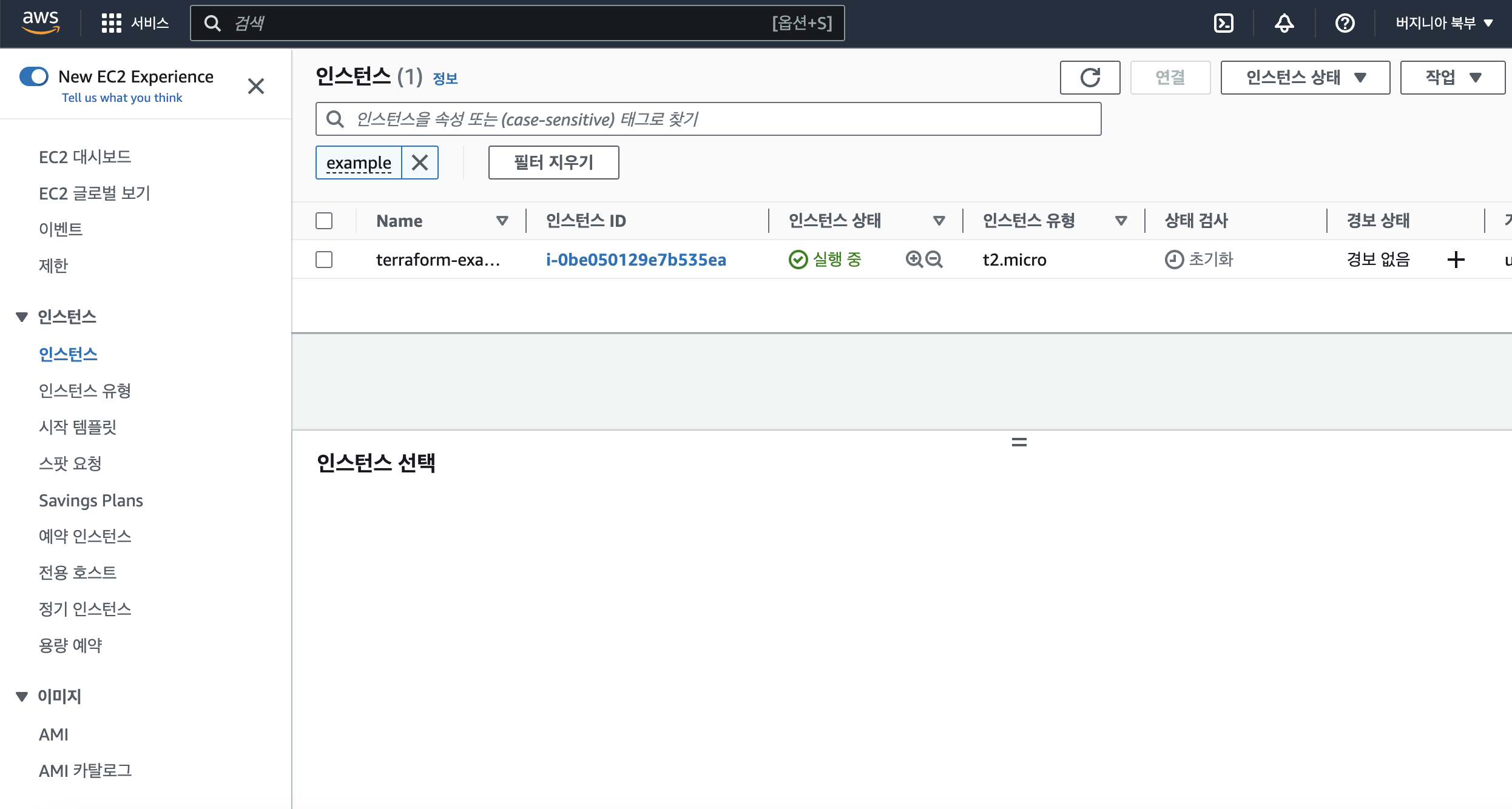This screenshot has height=809, width=1512.
Task: Select 용량 예약 in the sidebar
Action: point(70,645)
